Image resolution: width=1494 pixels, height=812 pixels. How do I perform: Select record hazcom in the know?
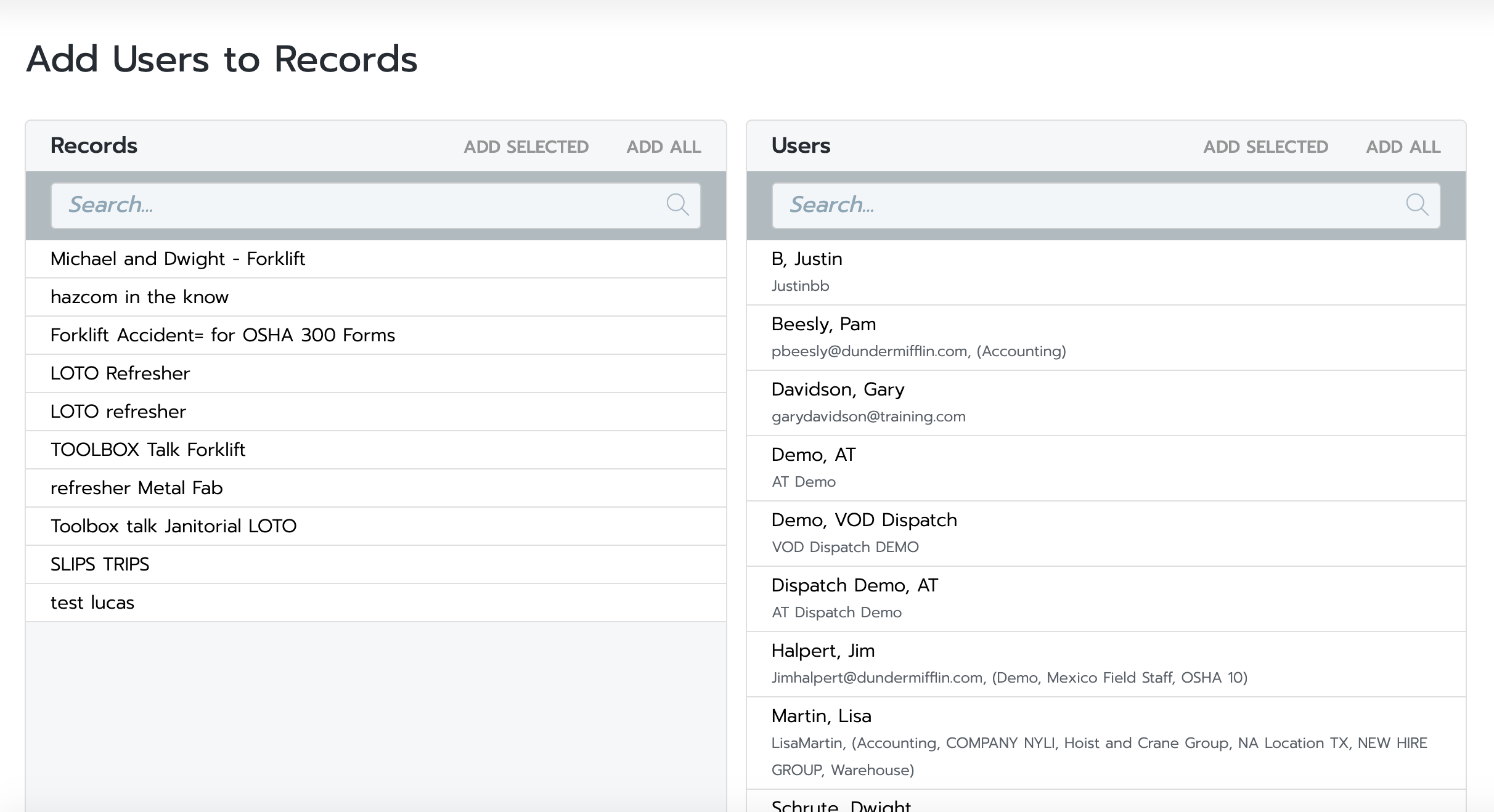[376, 297]
